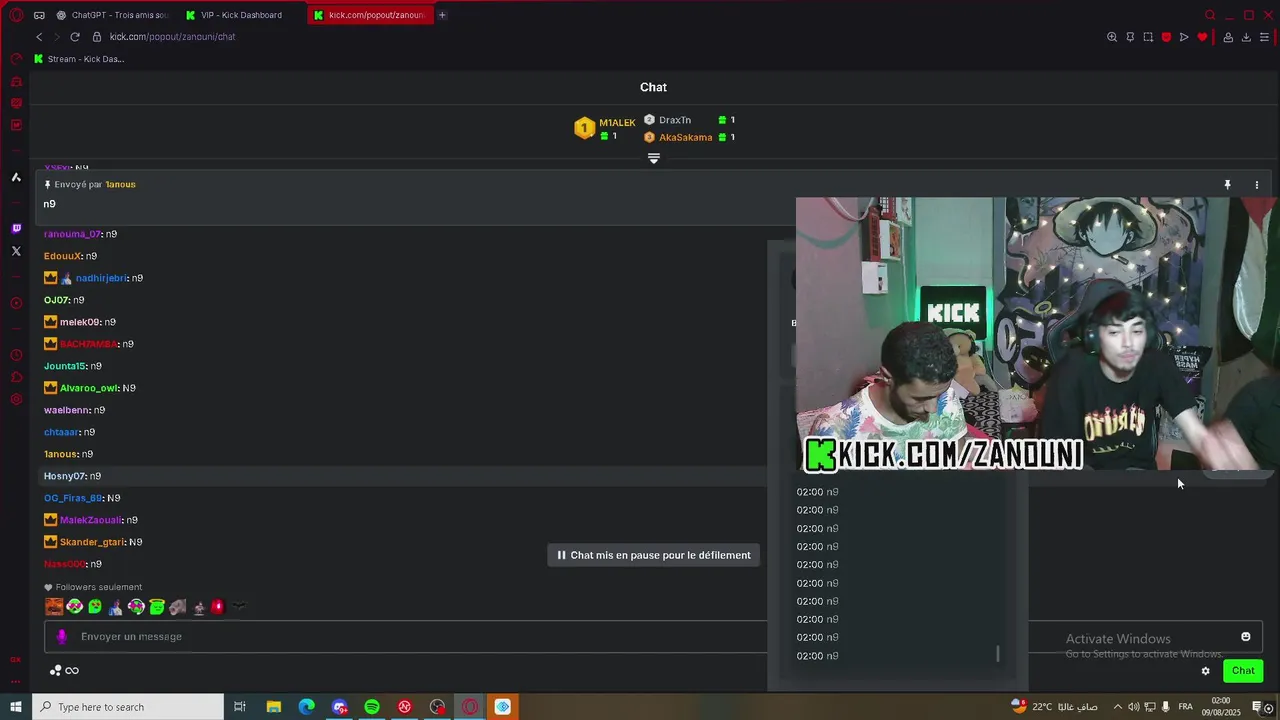The image size is (1280, 720).
Task: Open Twitch in the Opera sidebar
Action: [x=16, y=229]
